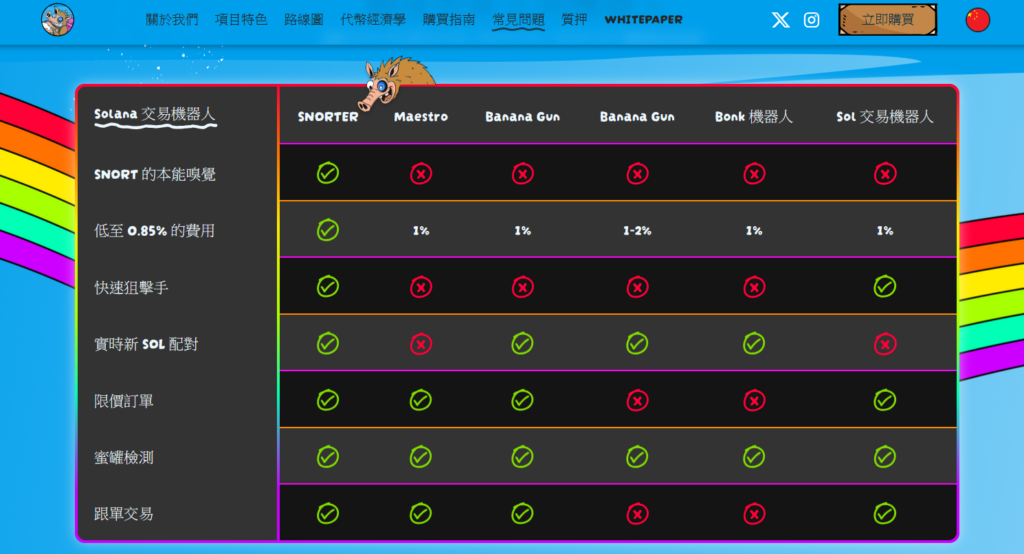Go to the 關於我們 nav item
Viewport: 1024px width, 554px height.
(x=172, y=20)
